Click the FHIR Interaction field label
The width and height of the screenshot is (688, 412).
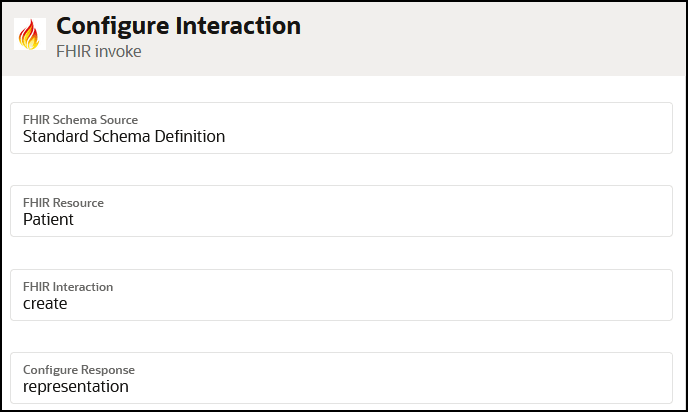pyautogui.click(x=68, y=287)
